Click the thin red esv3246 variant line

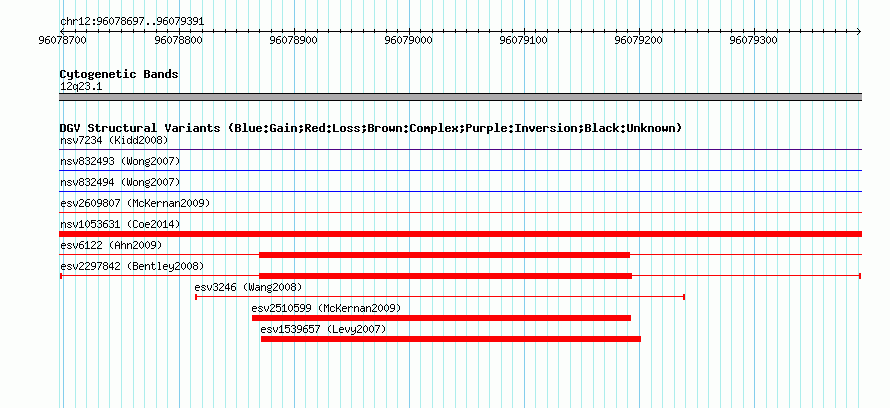point(440,297)
